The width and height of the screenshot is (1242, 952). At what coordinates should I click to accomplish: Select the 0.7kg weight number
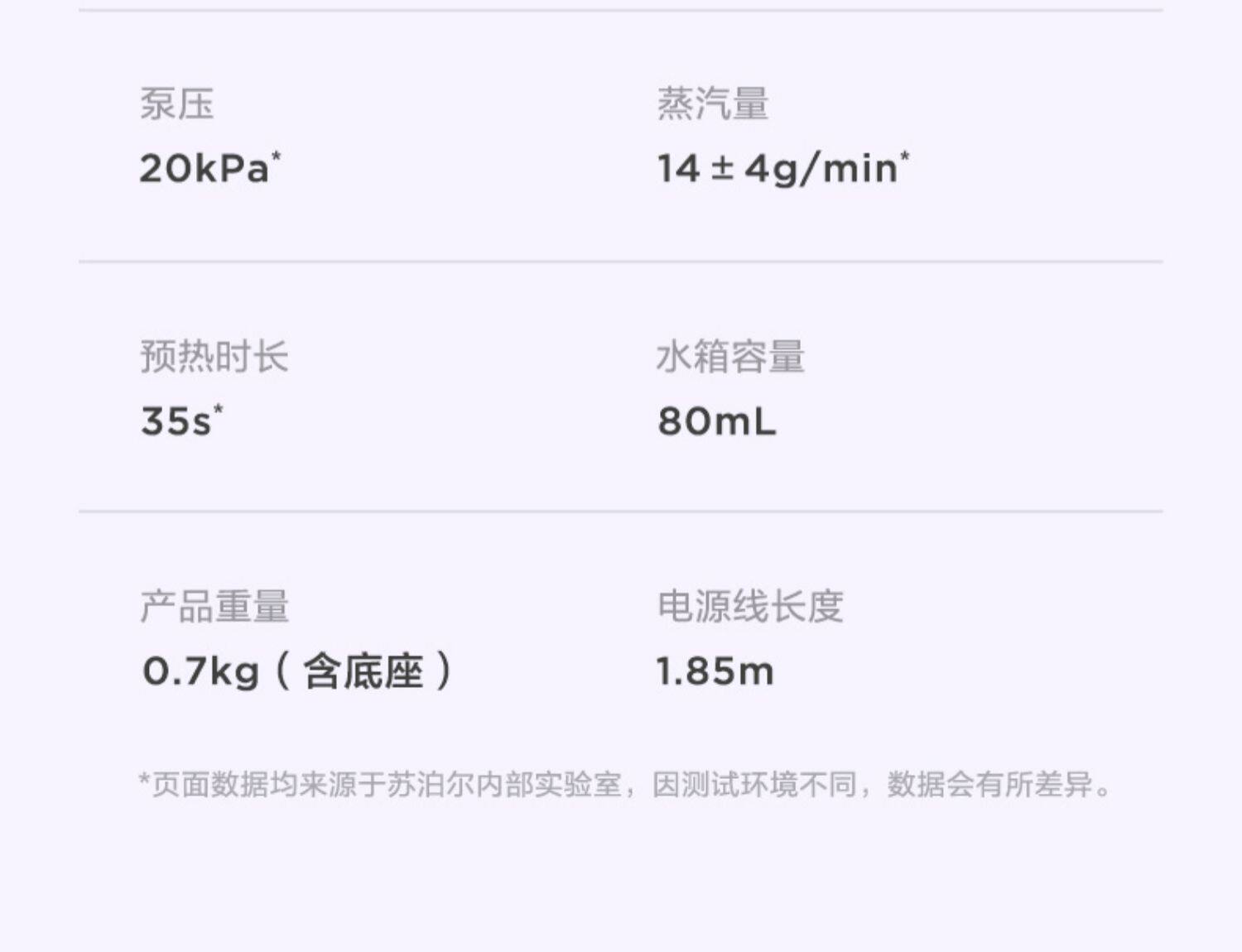(x=200, y=671)
